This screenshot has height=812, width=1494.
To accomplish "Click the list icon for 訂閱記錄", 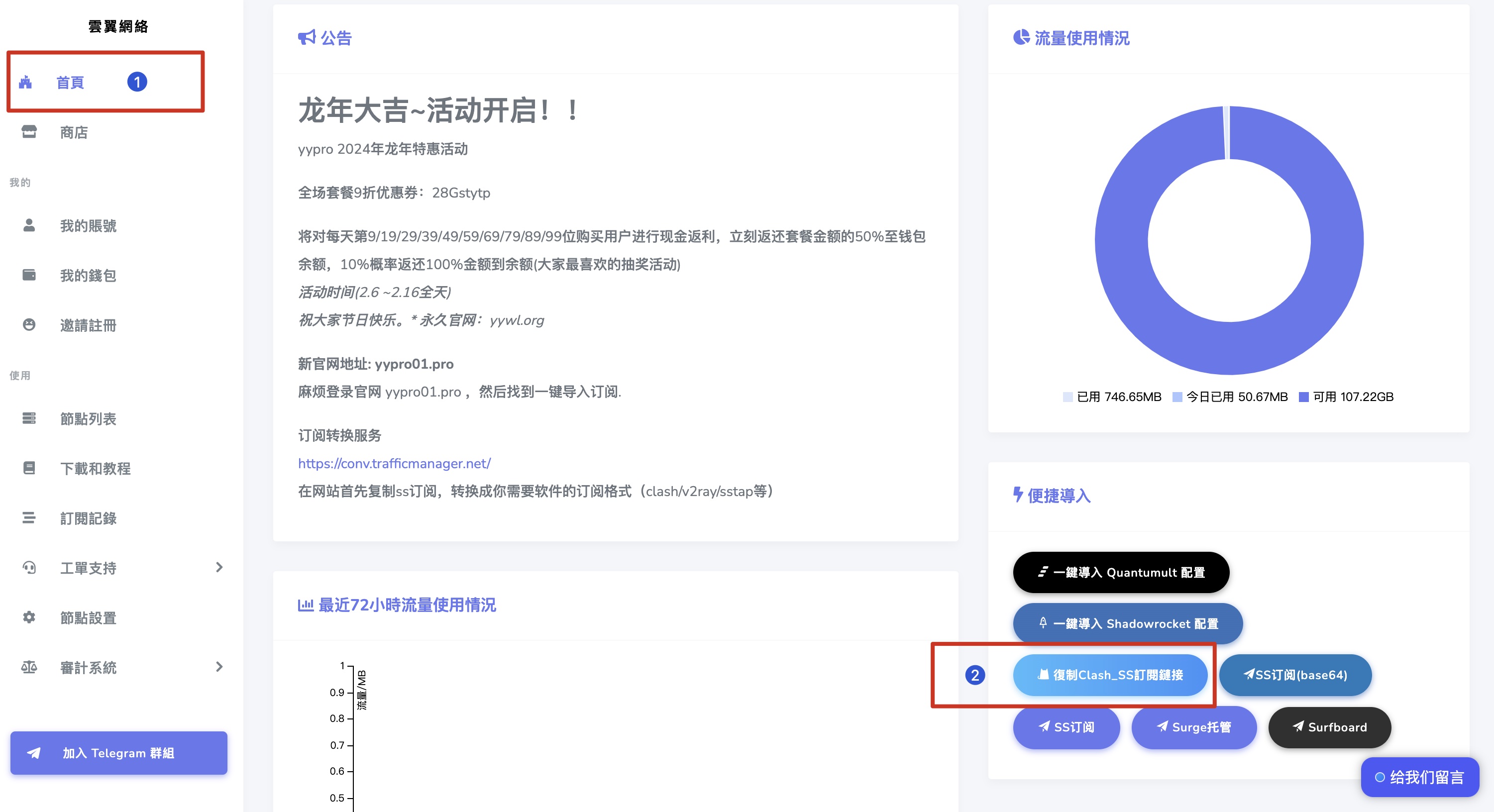I will coord(29,518).
